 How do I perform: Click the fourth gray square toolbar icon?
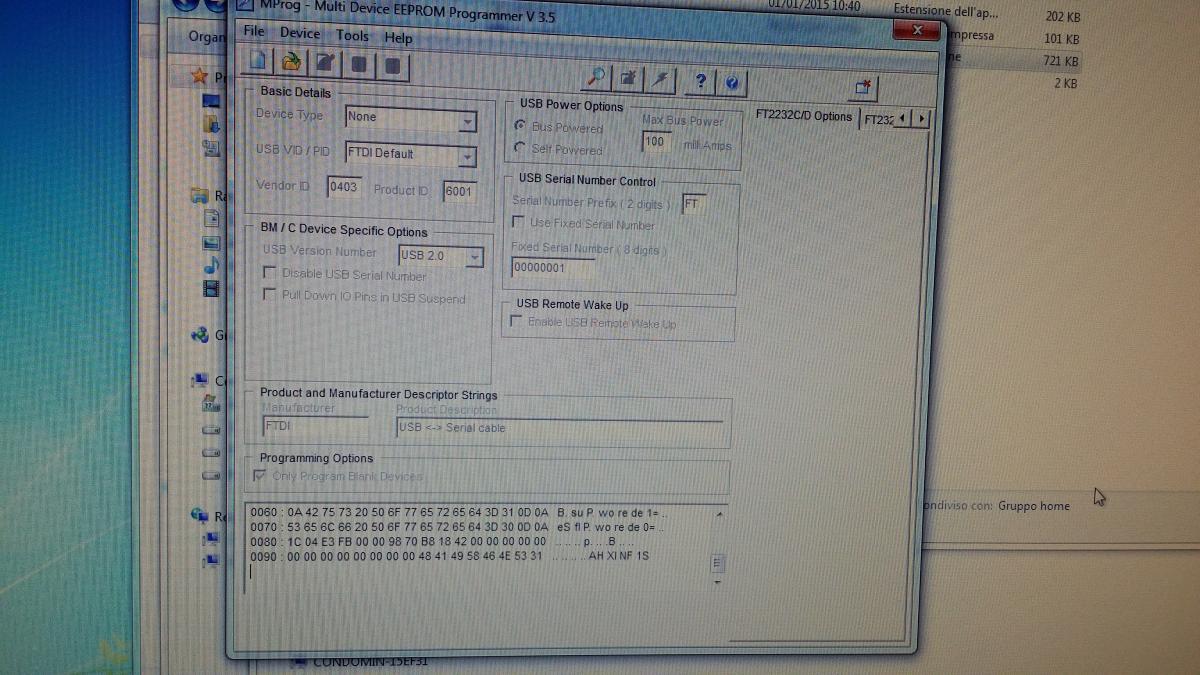pos(358,65)
